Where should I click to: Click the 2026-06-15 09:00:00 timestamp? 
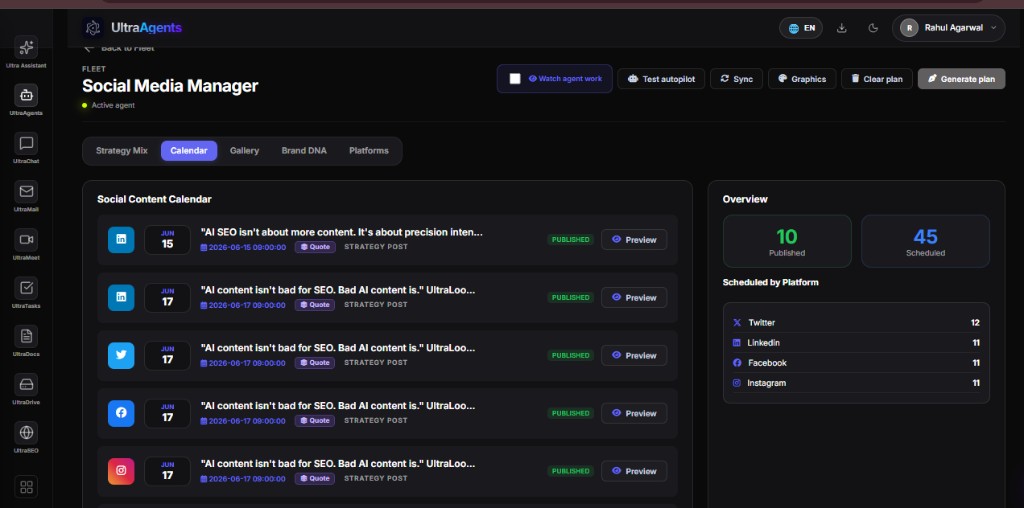243,247
